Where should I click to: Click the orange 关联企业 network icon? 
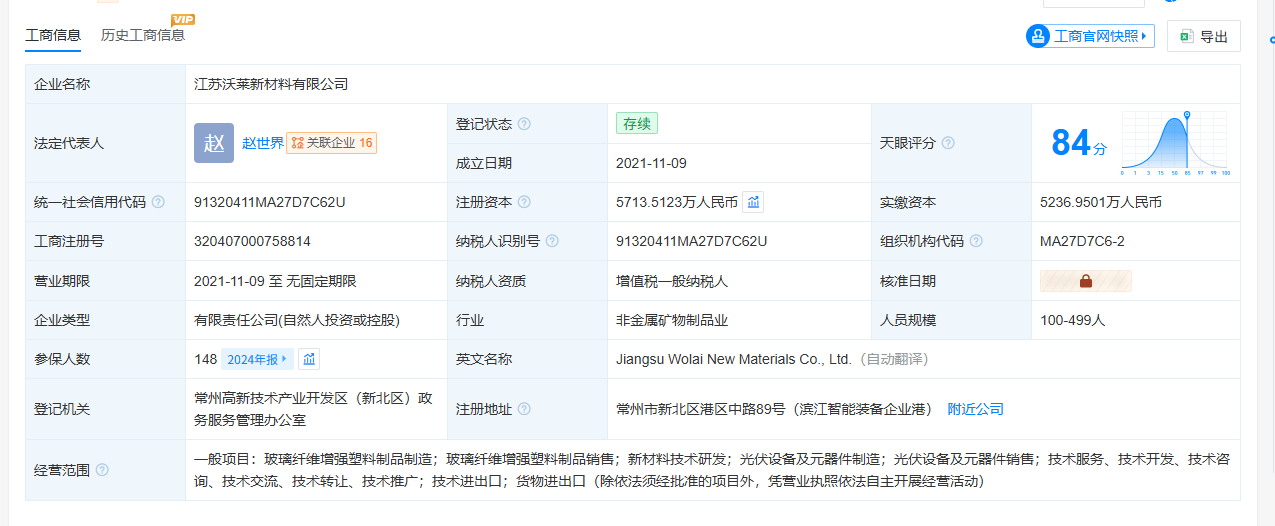297,143
